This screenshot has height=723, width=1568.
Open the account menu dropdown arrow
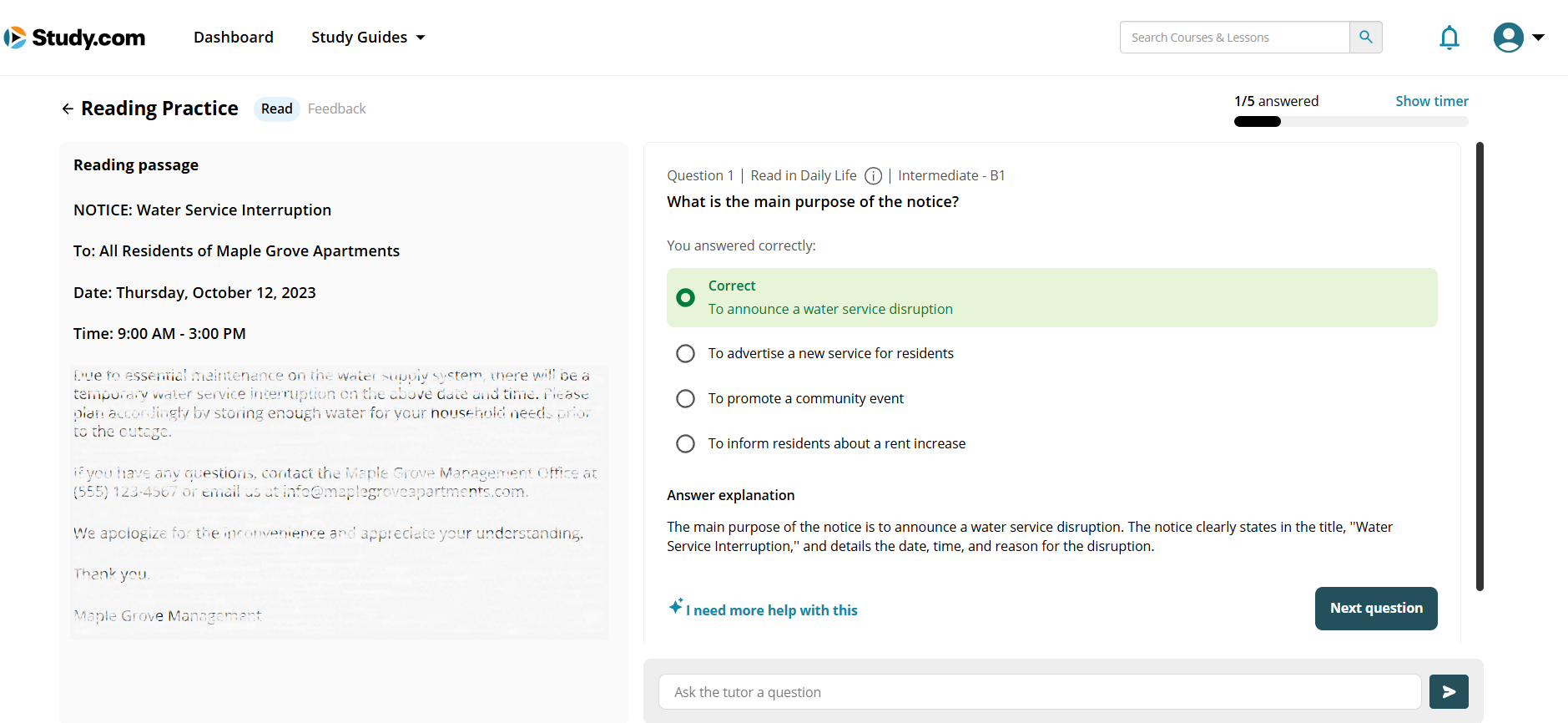pos(1538,38)
